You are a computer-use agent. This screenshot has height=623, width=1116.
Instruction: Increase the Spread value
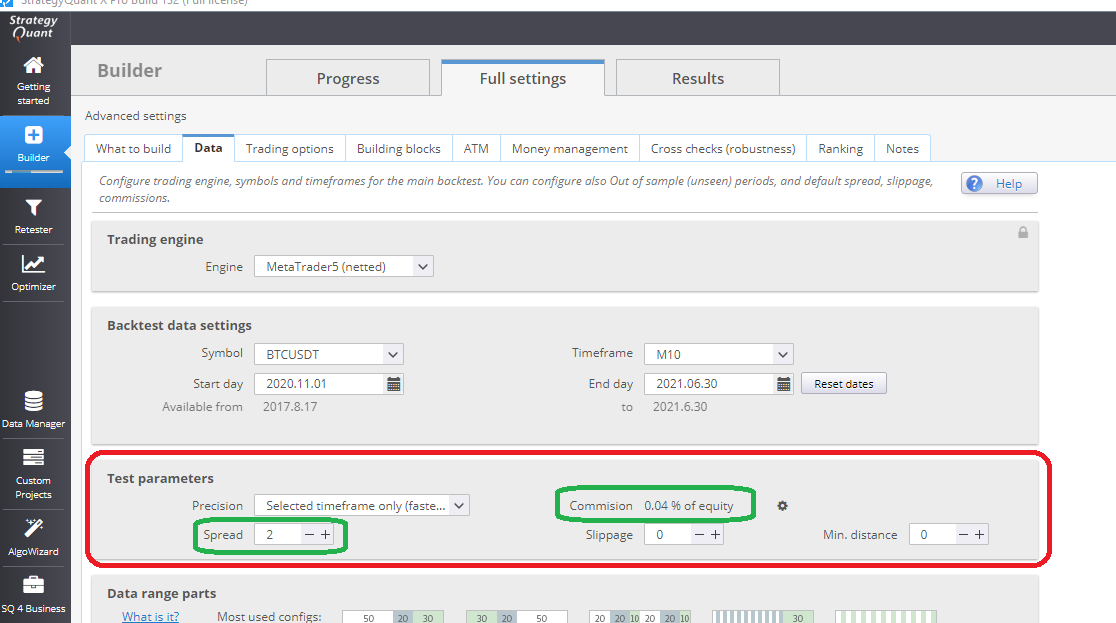(326, 535)
